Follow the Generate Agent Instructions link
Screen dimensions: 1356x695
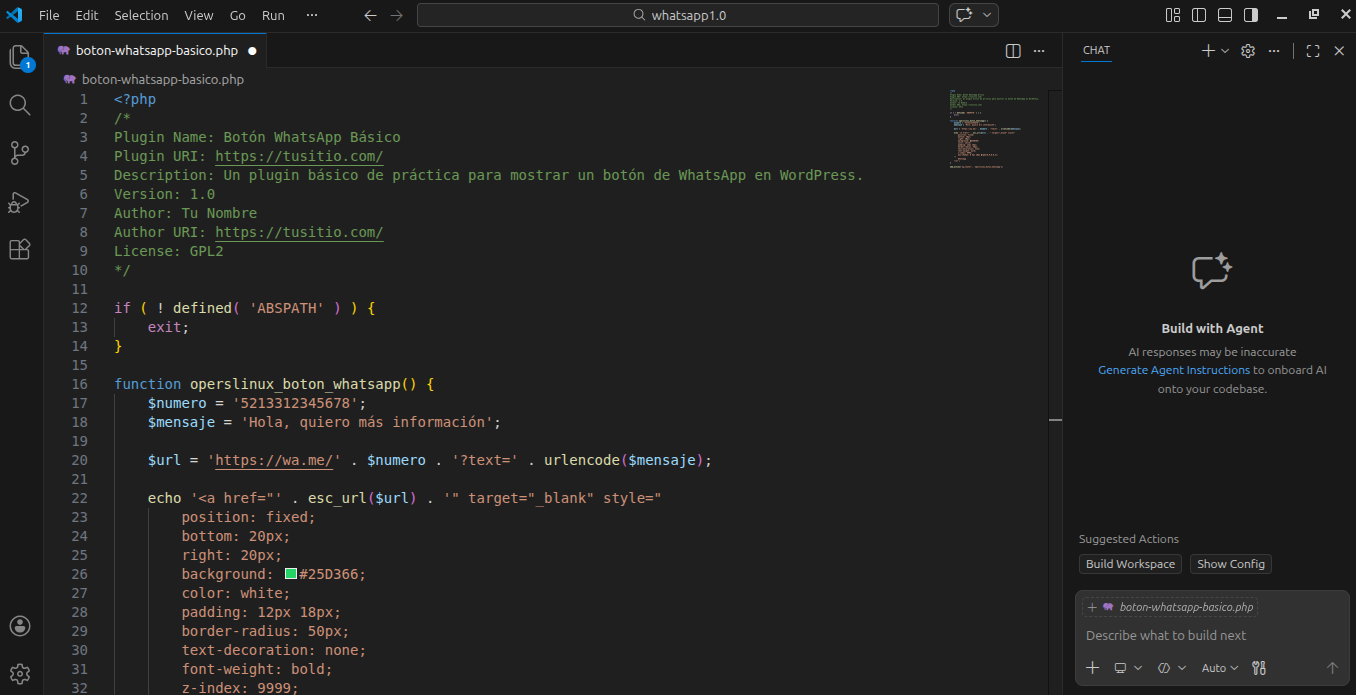1173,370
